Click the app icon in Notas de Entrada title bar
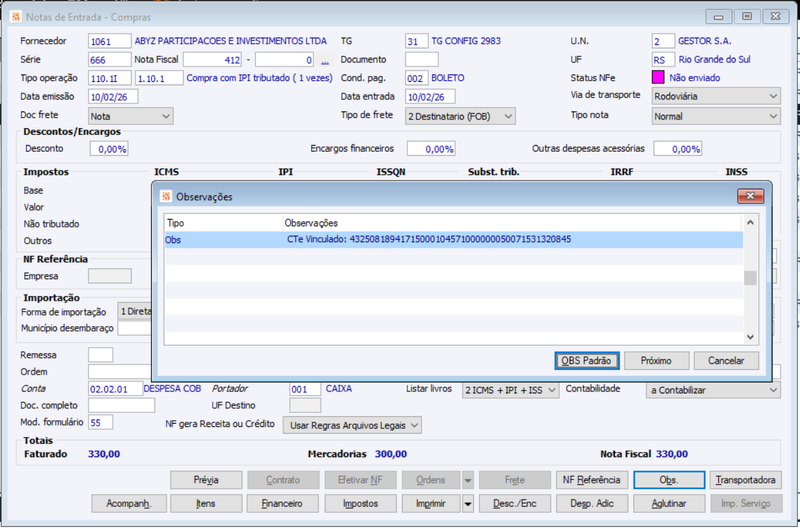800x529 pixels. (x=16, y=16)
